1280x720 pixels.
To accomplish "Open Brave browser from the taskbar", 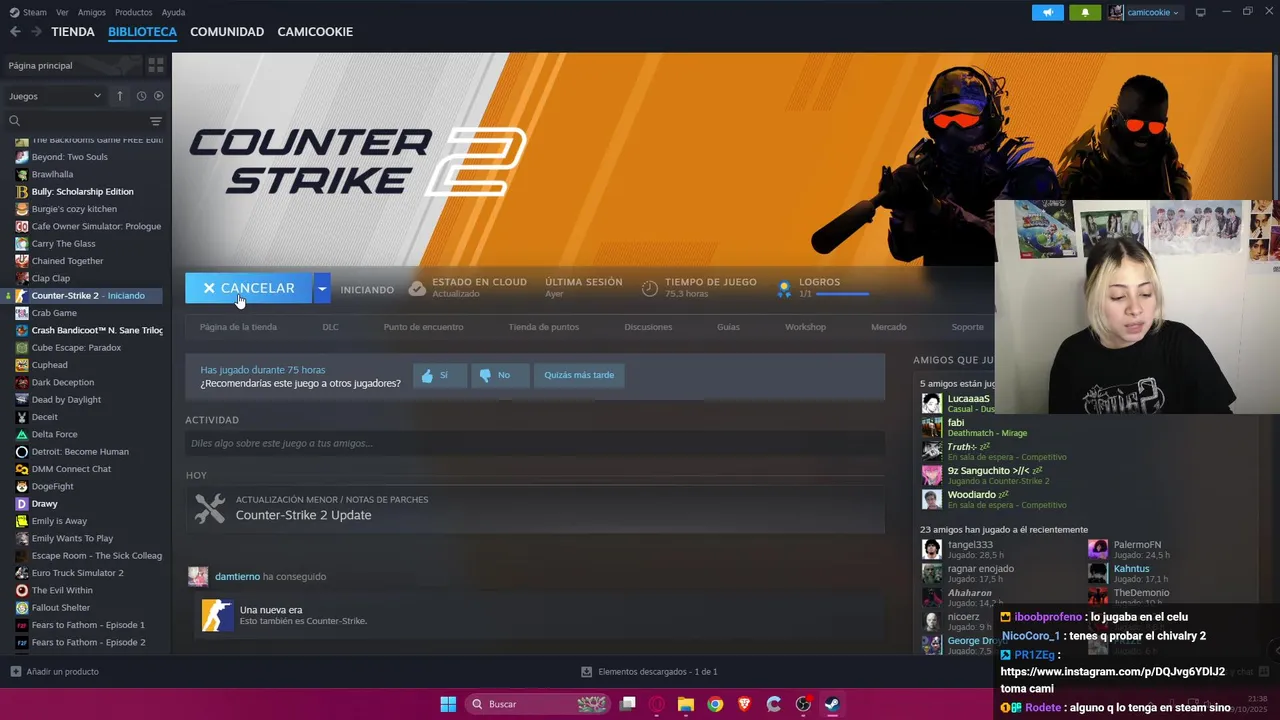I will click(744, 704).
